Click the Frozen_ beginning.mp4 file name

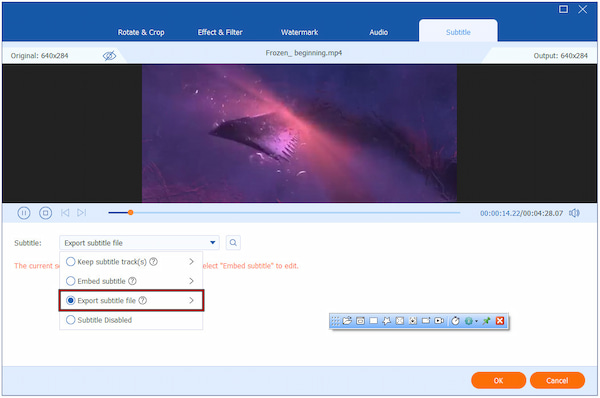(x=304, y=53)
